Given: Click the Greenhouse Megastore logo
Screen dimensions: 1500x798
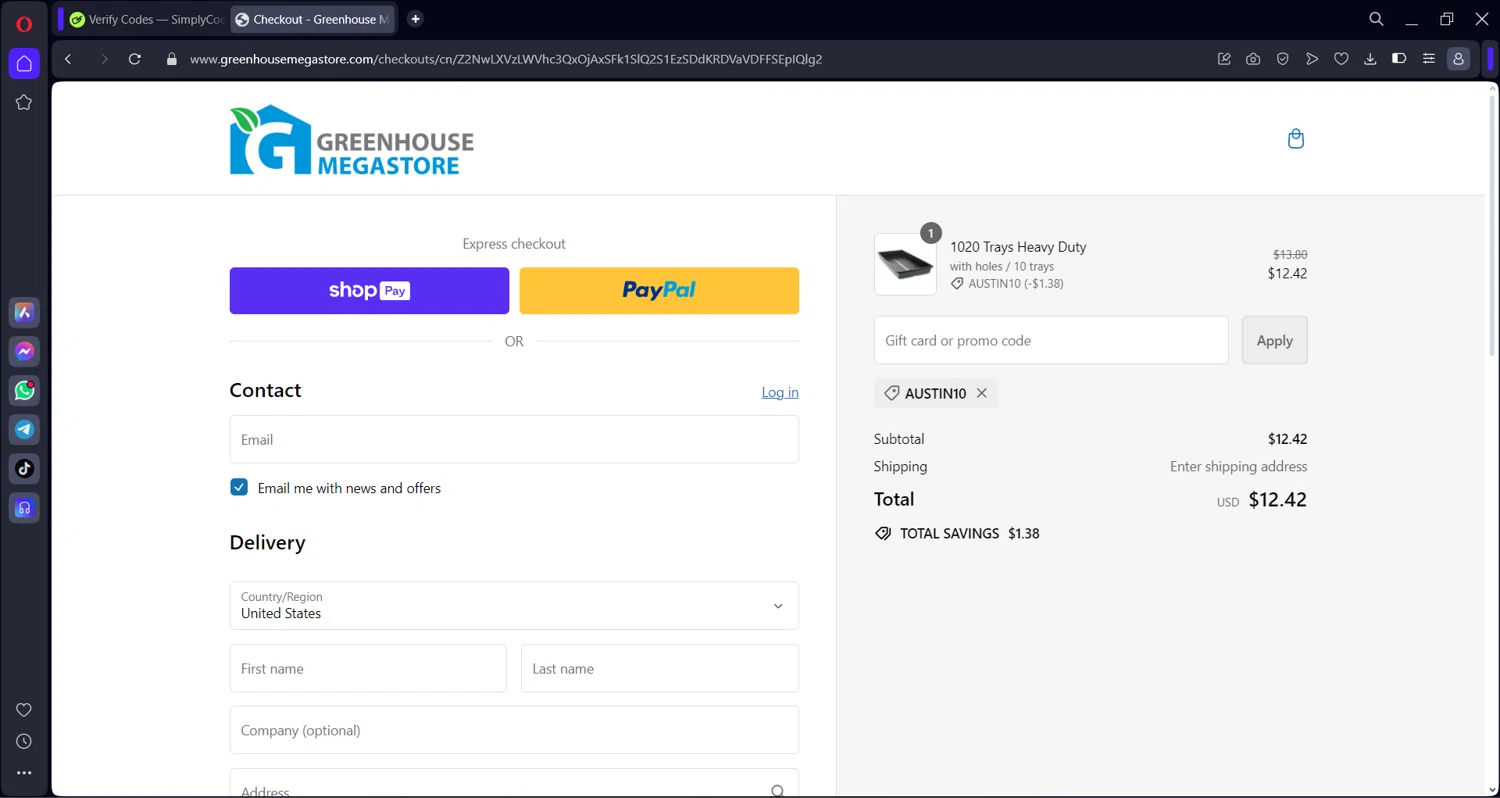Looking at the screenshot, I should tap(352, 140).
